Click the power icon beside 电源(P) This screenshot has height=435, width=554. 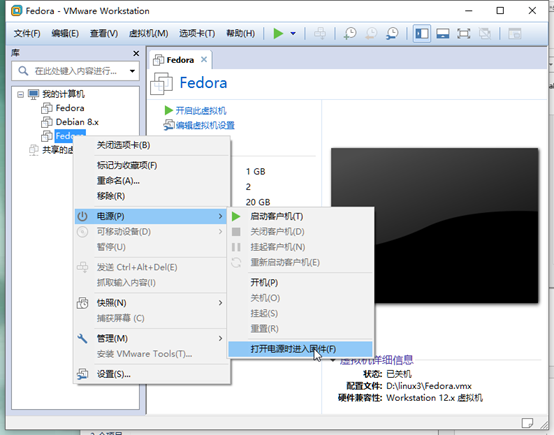[82, 216]
